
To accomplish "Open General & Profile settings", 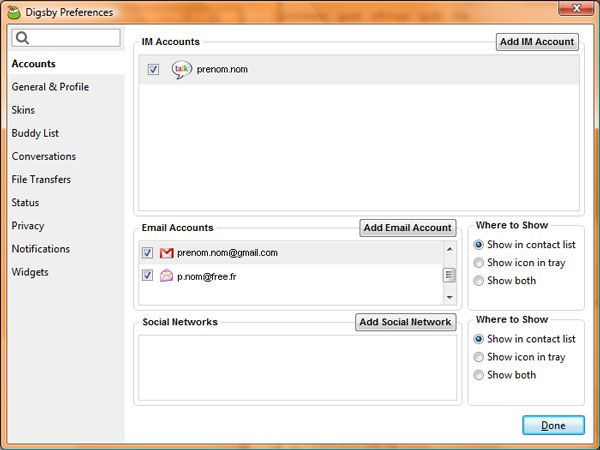I will (x=50, y=87).
